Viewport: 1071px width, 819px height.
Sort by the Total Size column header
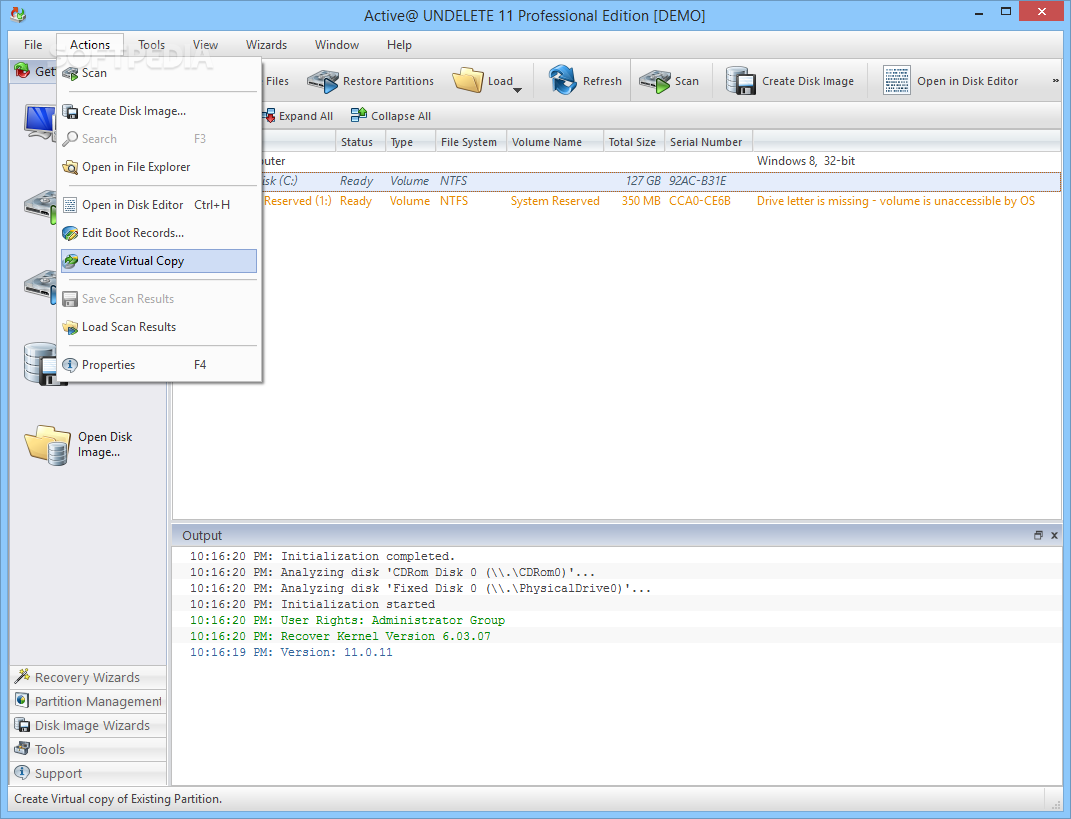click(634, 142)
